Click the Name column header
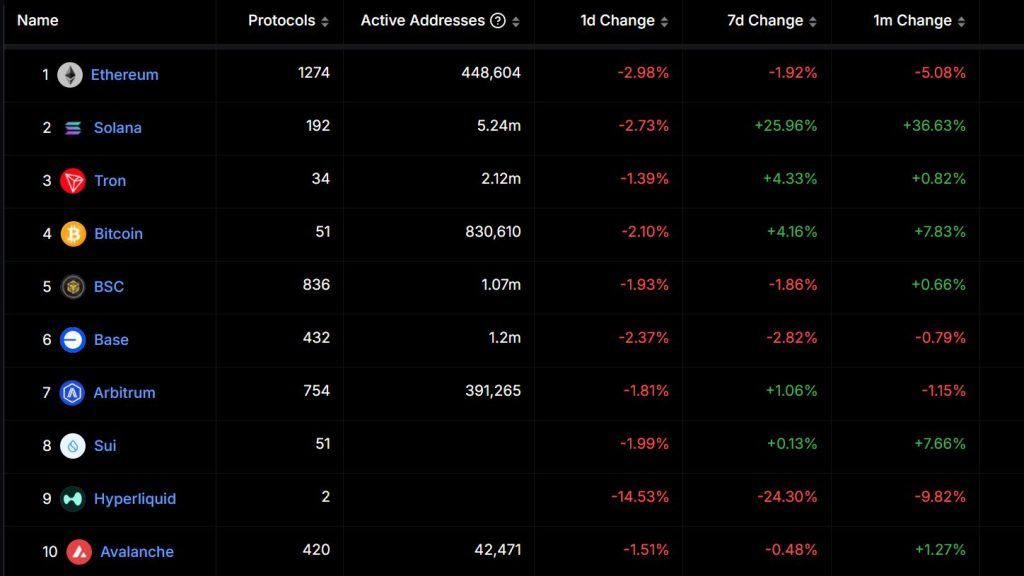This screenshot has height=576, width=1024. tap(38, 21)
